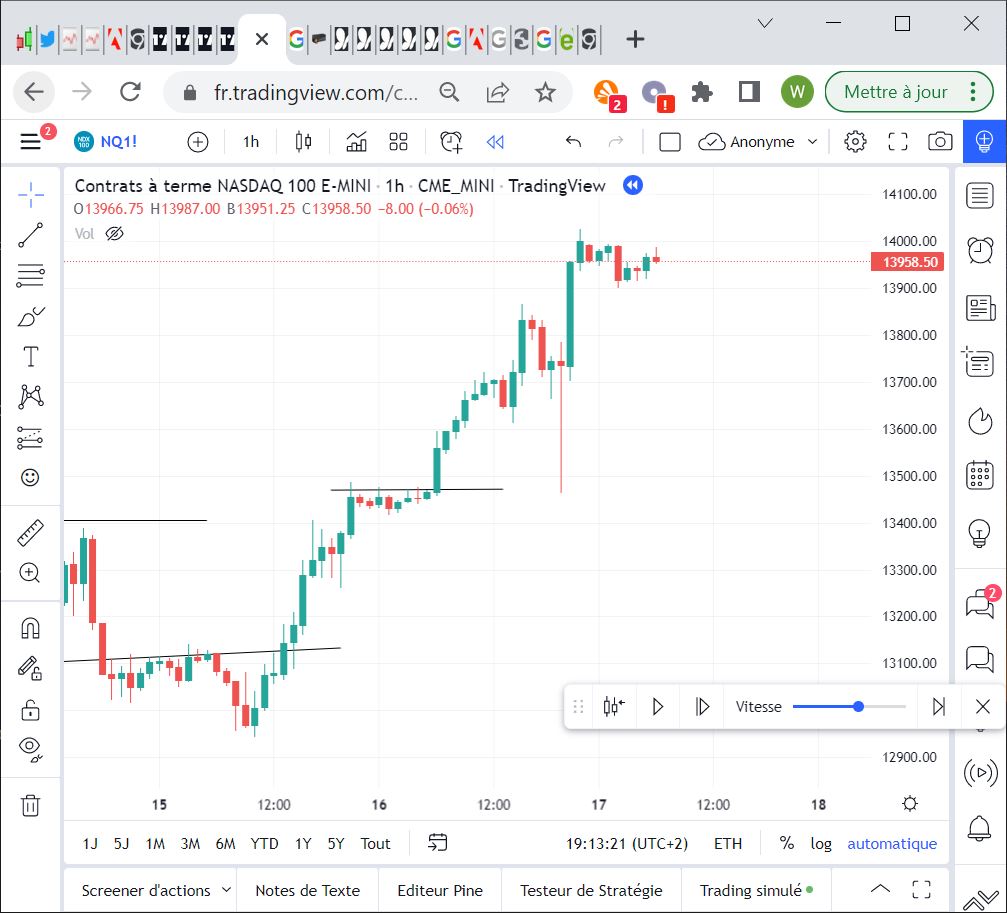Toggle stay in drawing mode
1007x913 pixels.
pos(30,668)
